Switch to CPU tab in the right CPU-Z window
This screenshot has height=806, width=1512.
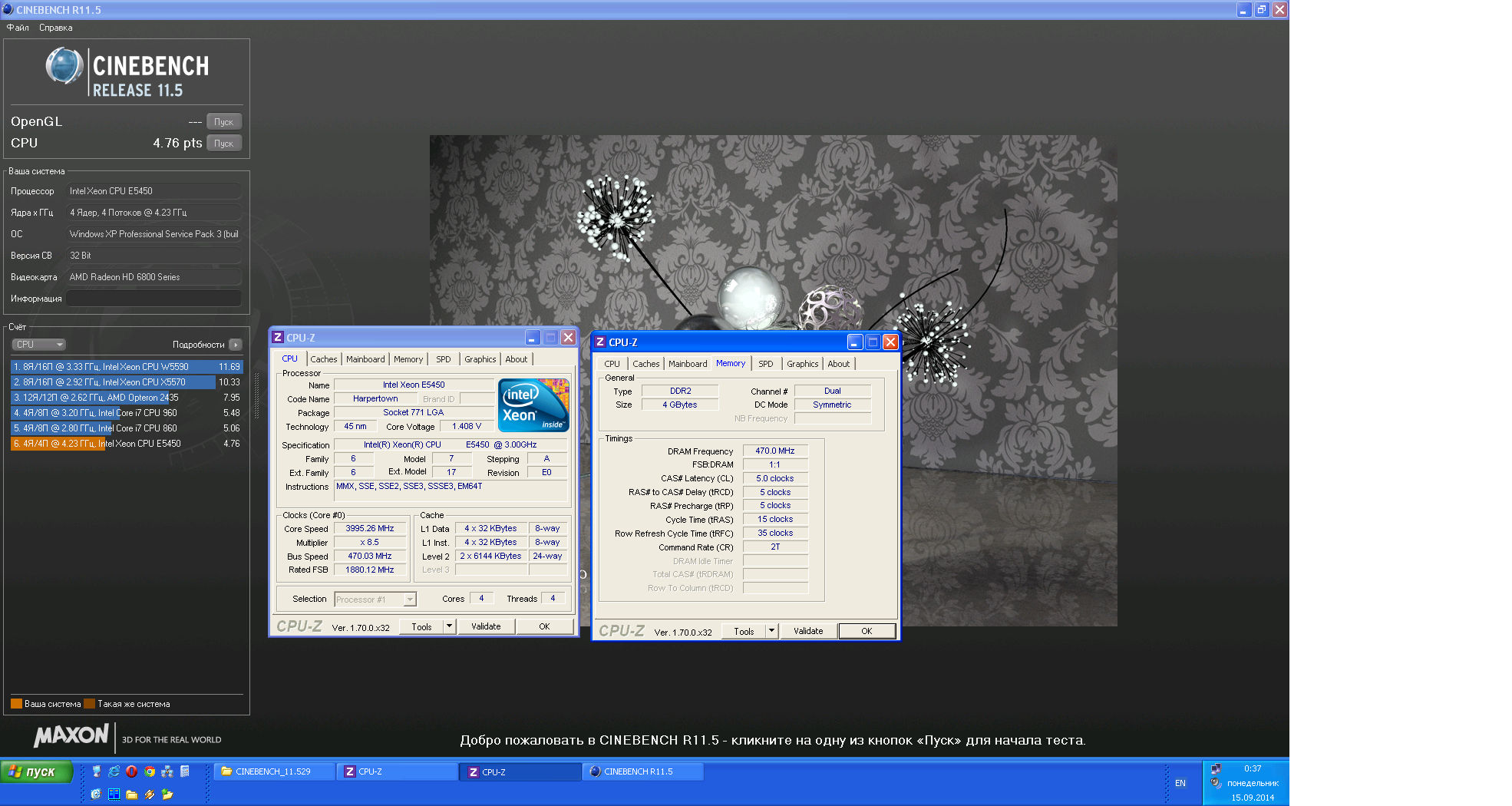coord(612,364)
